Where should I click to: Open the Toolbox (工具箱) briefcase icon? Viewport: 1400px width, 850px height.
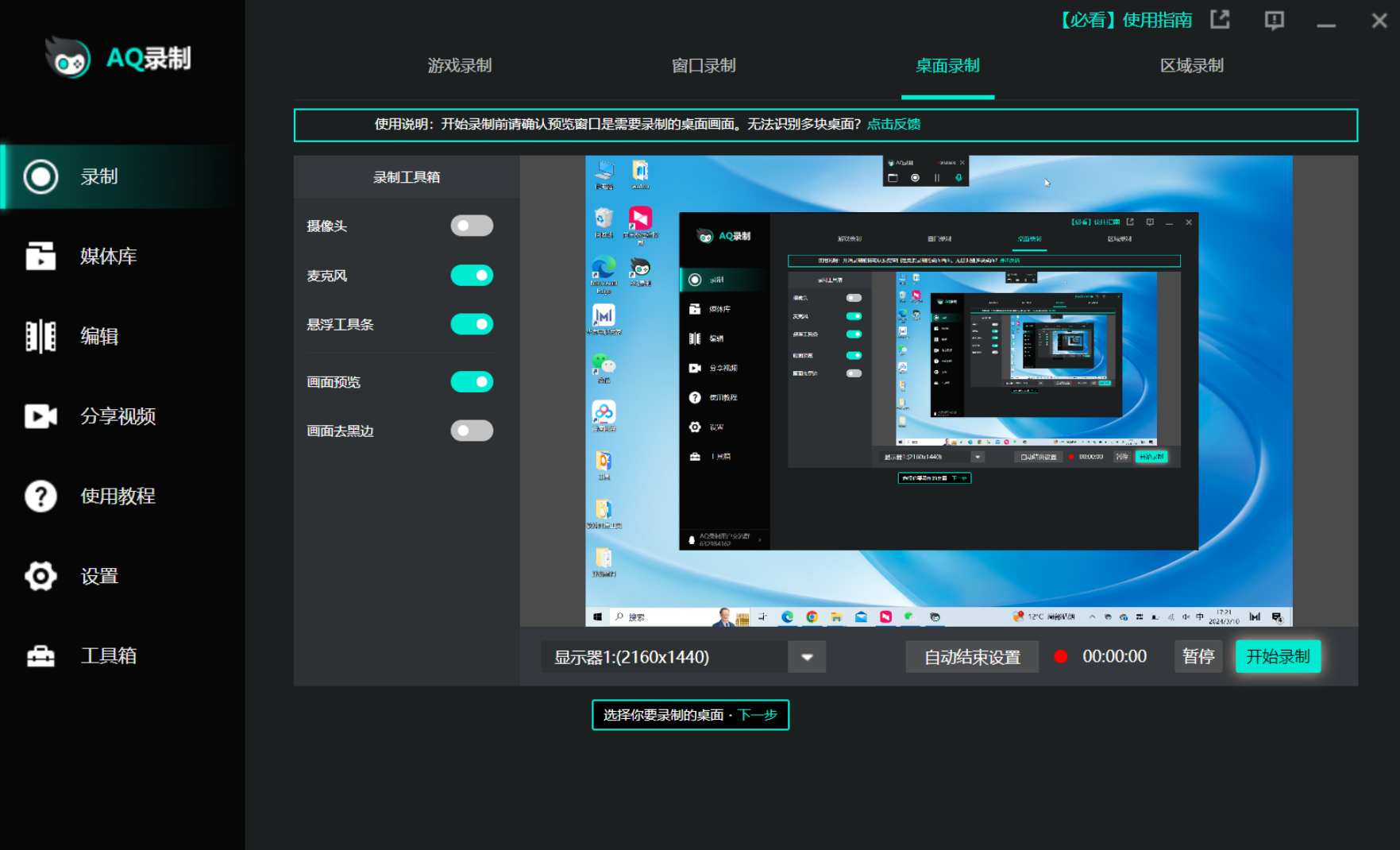(x=40, y=656)
